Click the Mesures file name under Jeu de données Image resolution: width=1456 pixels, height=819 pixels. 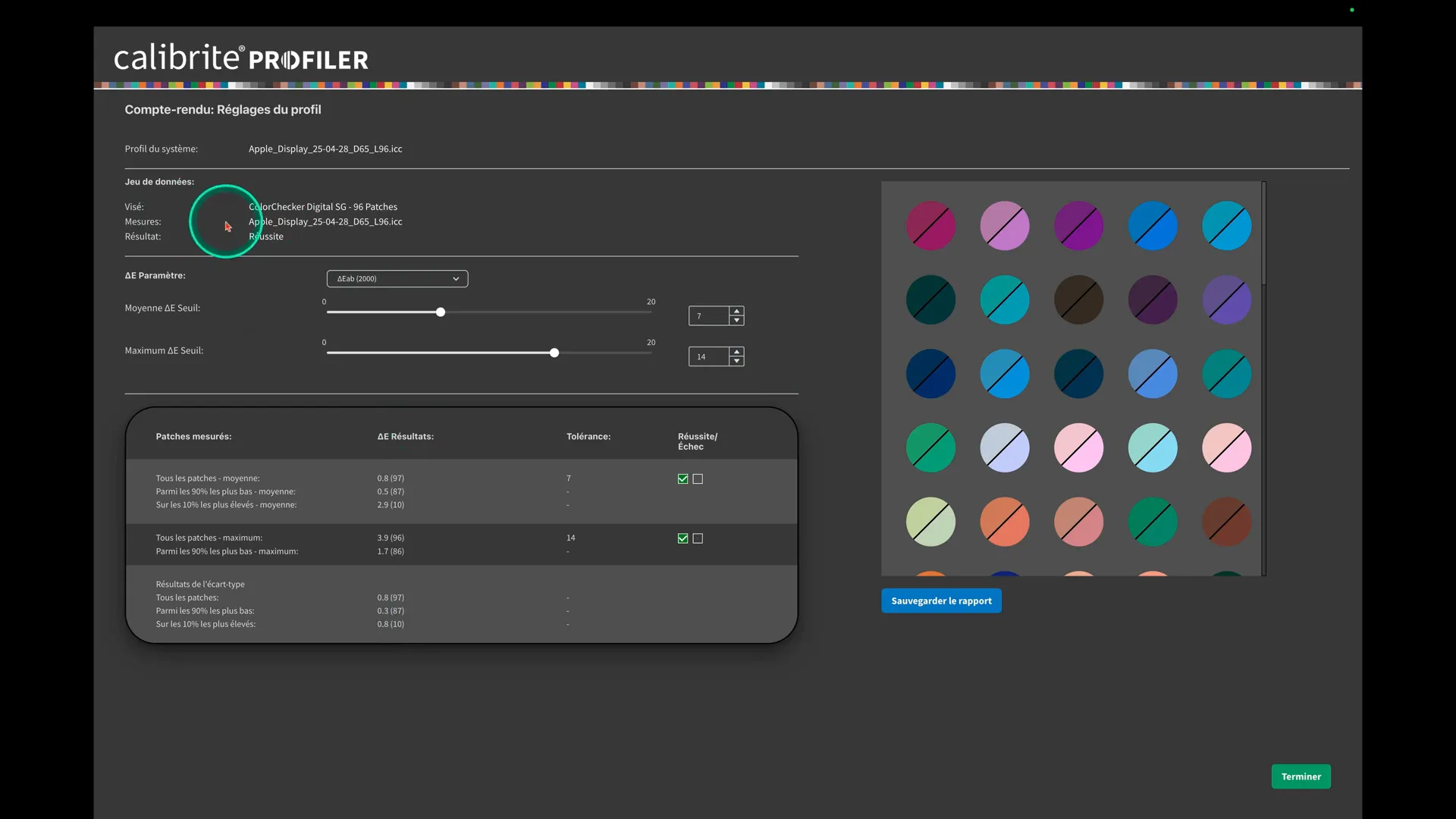point(325,222)
